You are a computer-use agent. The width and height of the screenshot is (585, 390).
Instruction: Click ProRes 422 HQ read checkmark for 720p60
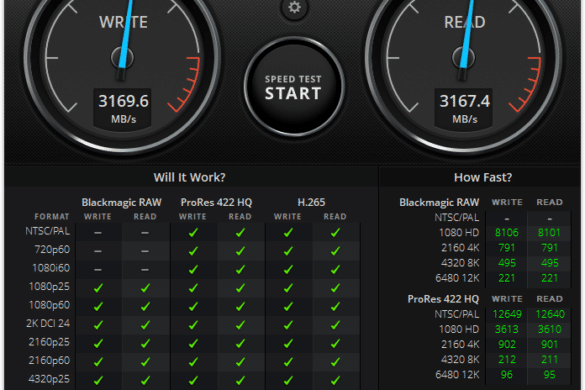click(x=240, y=251)
